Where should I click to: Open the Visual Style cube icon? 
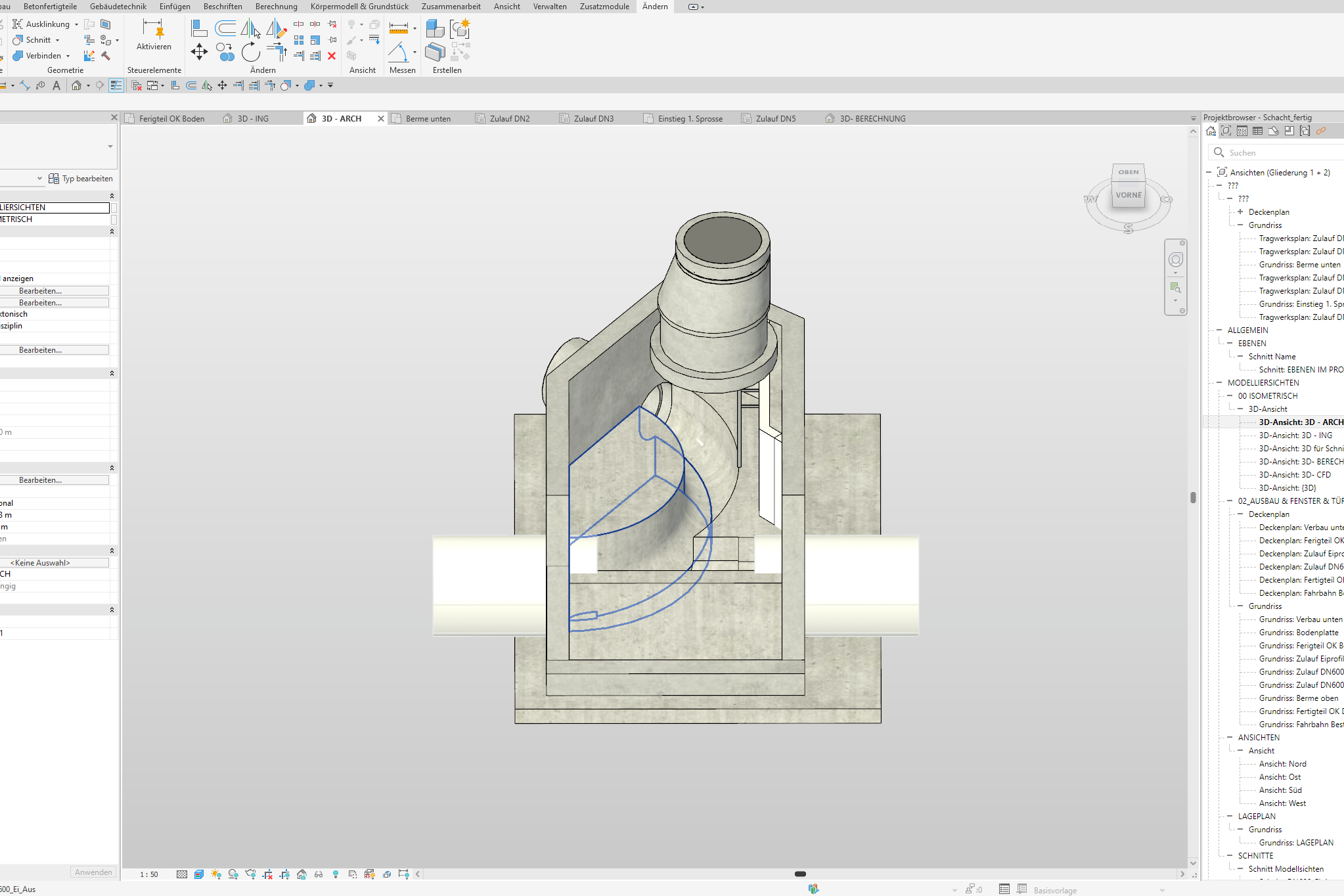click(199, 874)
